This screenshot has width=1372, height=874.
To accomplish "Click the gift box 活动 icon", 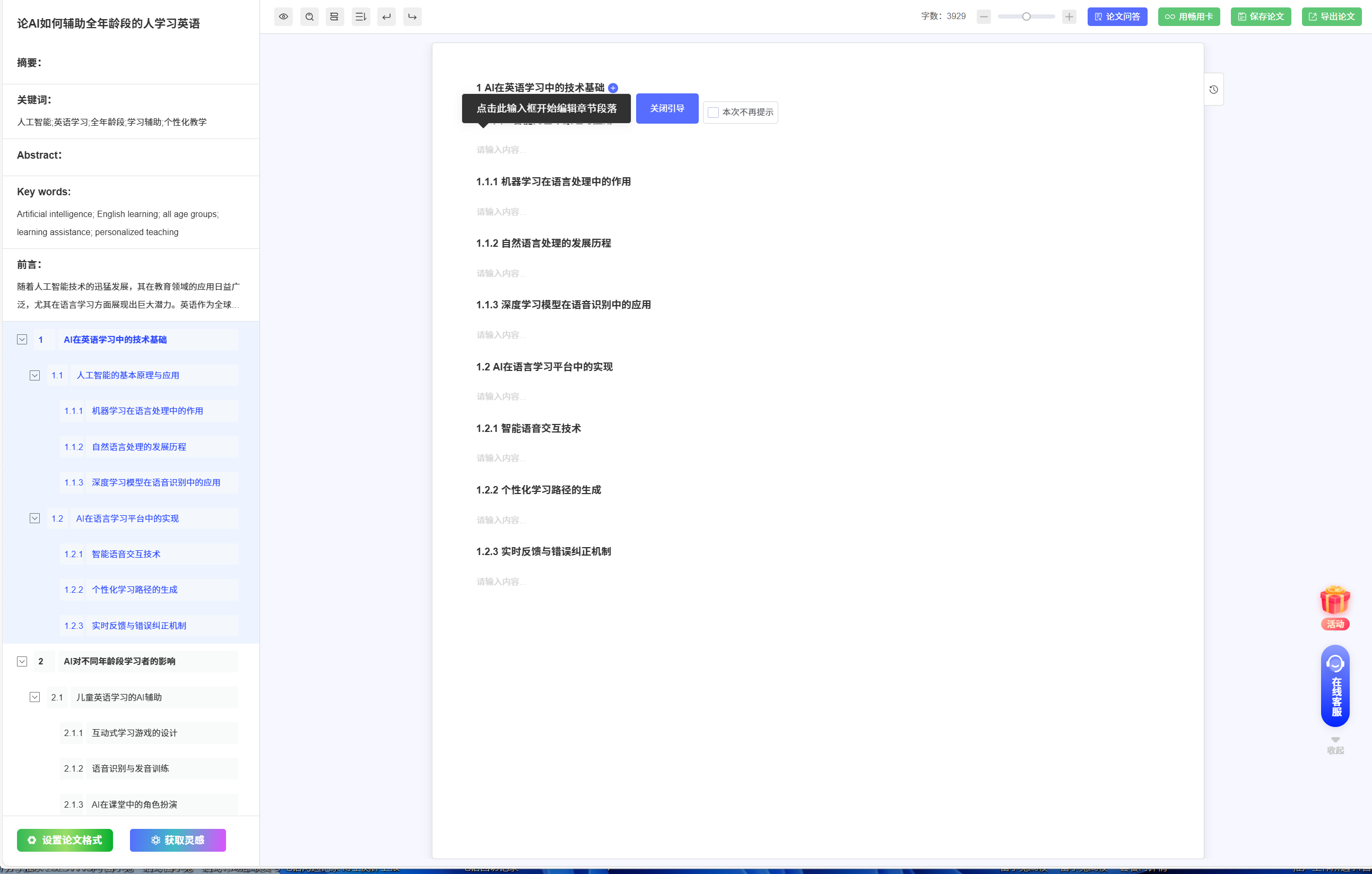I will point(1334,602).
